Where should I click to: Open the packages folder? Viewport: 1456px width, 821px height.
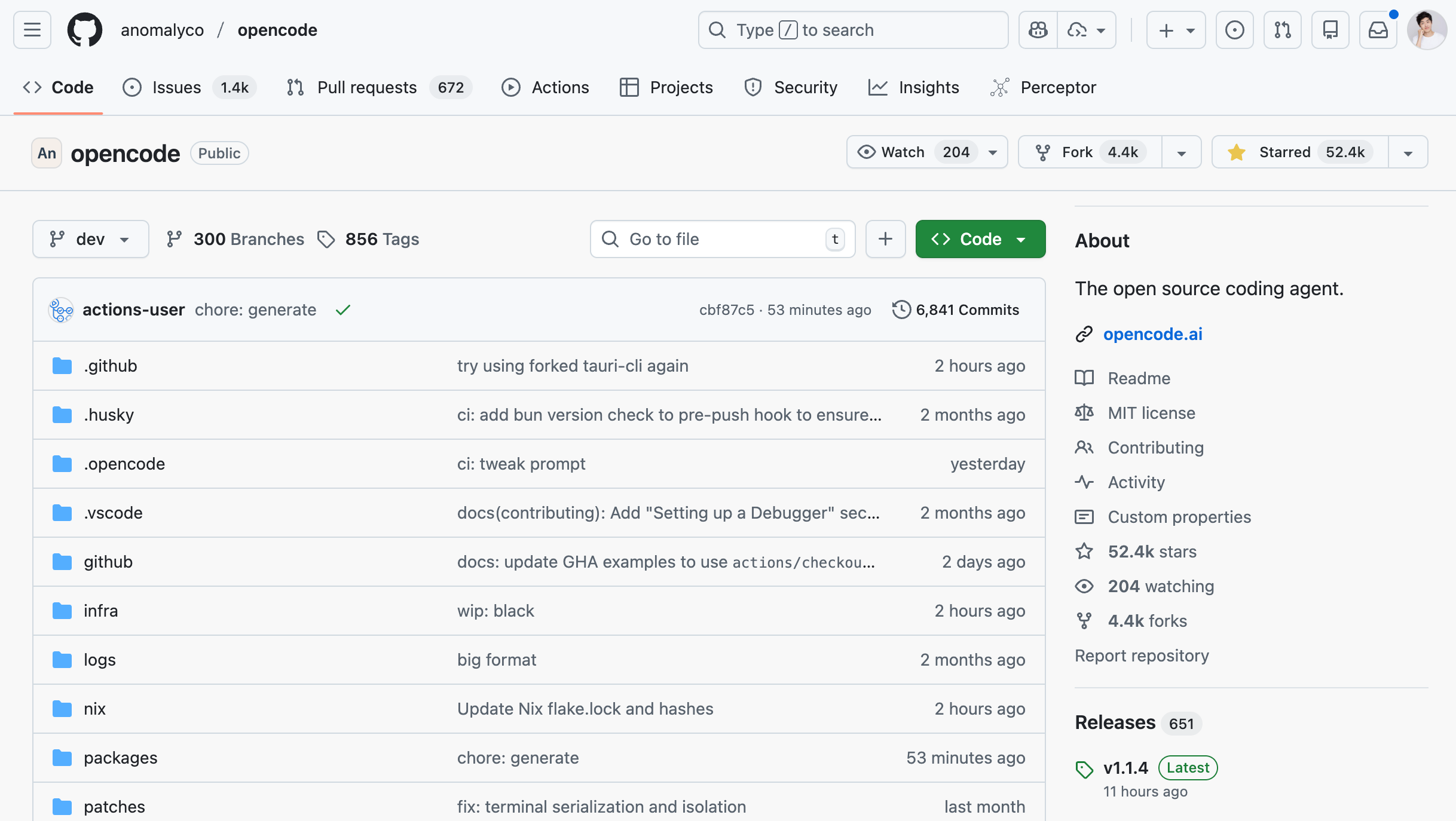[x=120, y=758]
